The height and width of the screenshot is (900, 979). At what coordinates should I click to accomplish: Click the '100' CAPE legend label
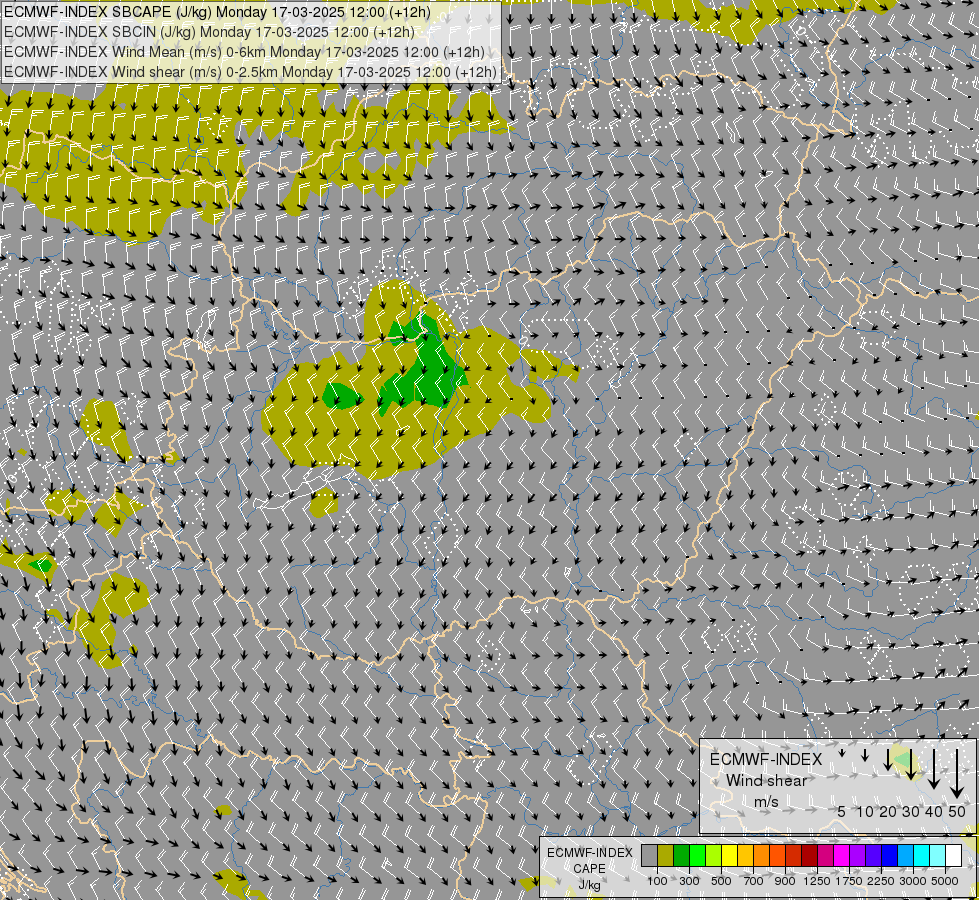pos(657,881)
